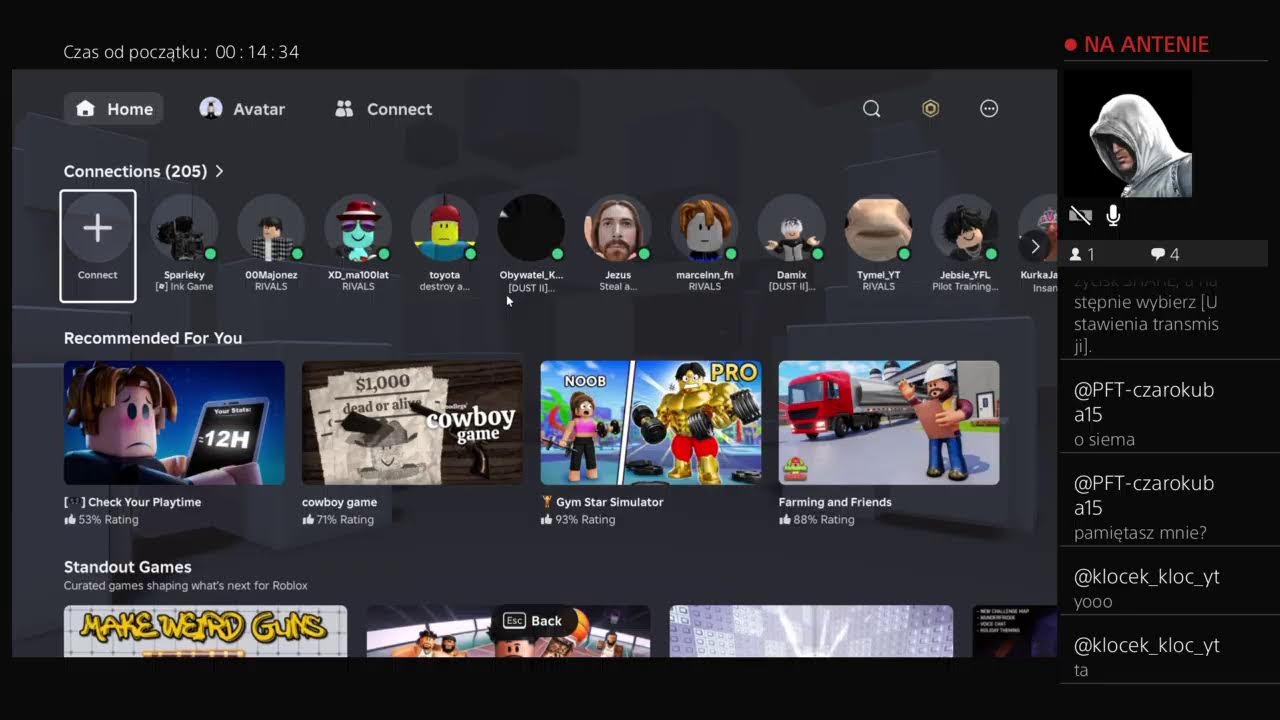Click the Recommended For You heading
The height and width of the screenshot is (720, 1280).
coord(153,338)
